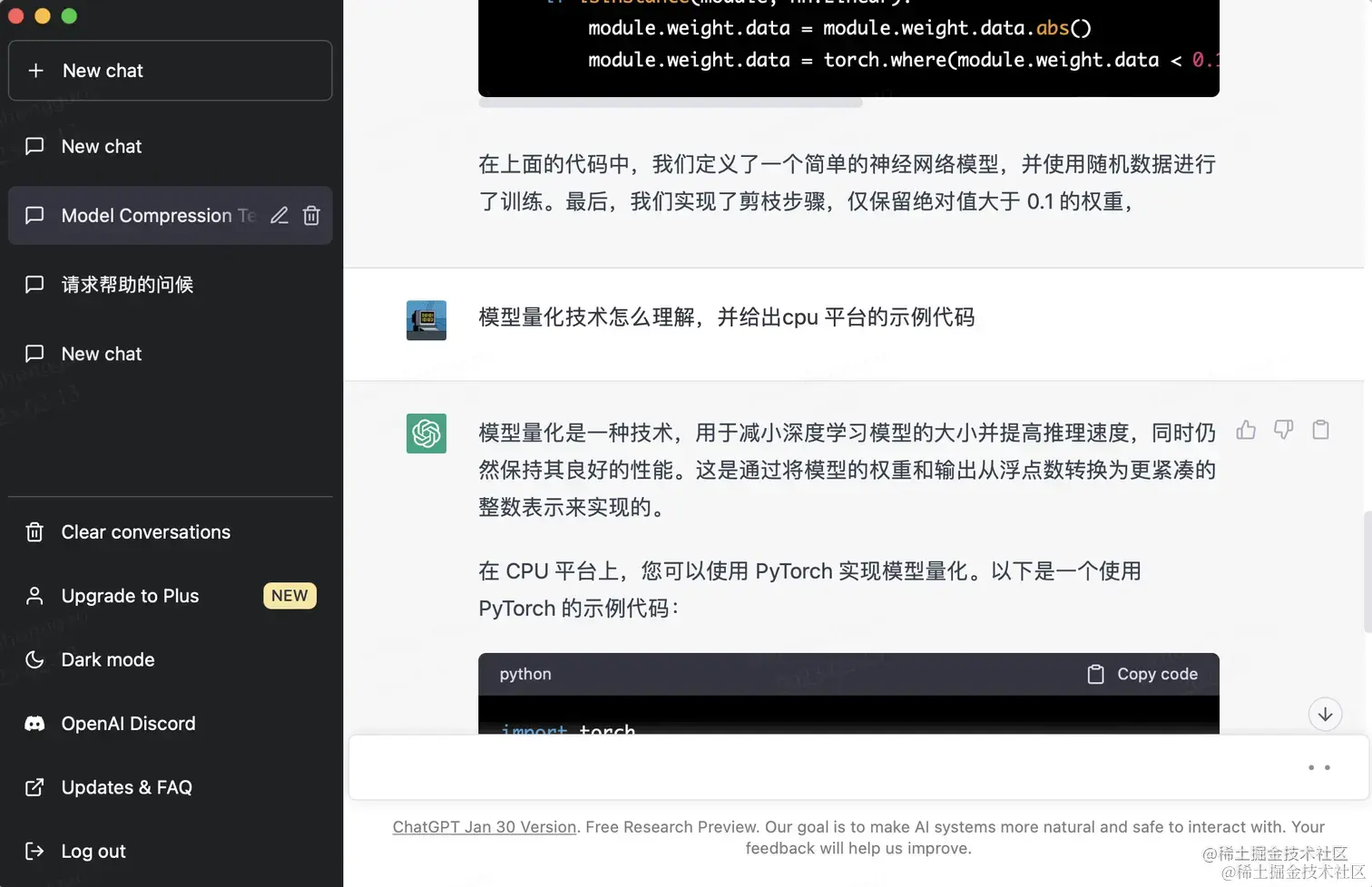1372x887 pixels.
Task: Open OpenAI Discord link
Action: point(170,724)
